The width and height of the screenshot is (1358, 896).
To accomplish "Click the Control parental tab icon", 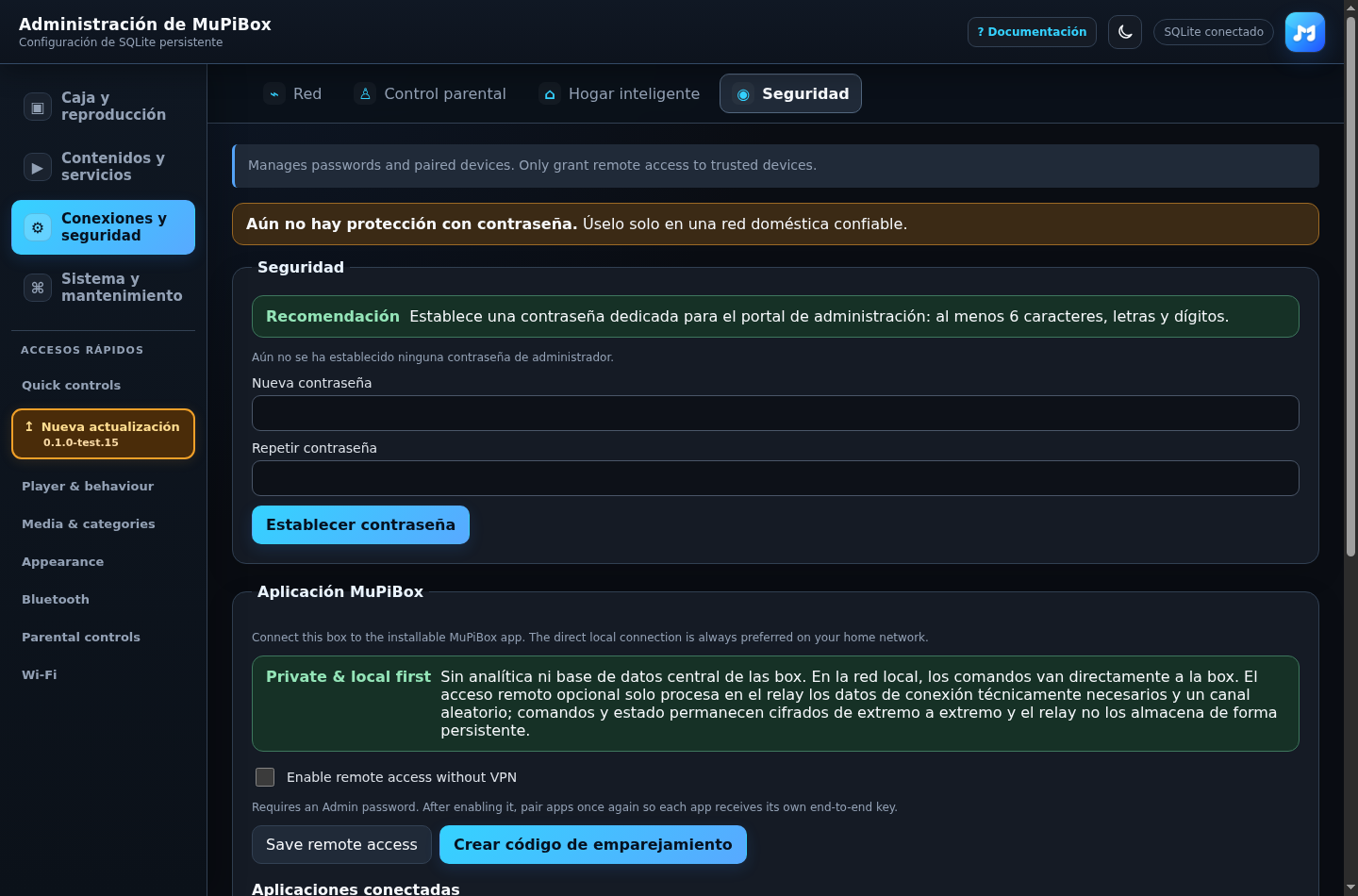I will coord(365,94).
